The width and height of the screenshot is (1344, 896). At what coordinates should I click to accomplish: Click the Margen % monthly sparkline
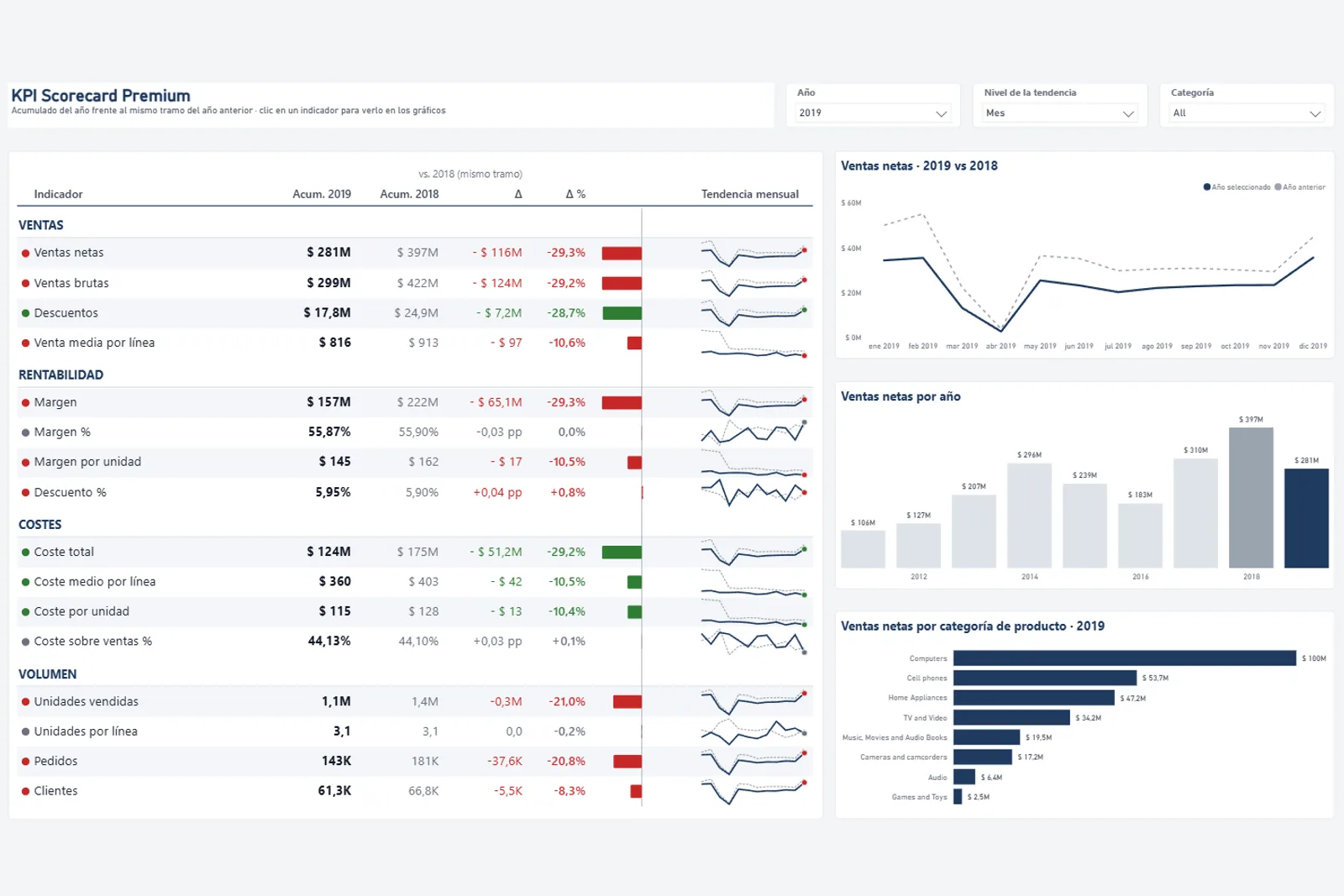point(754,432)
